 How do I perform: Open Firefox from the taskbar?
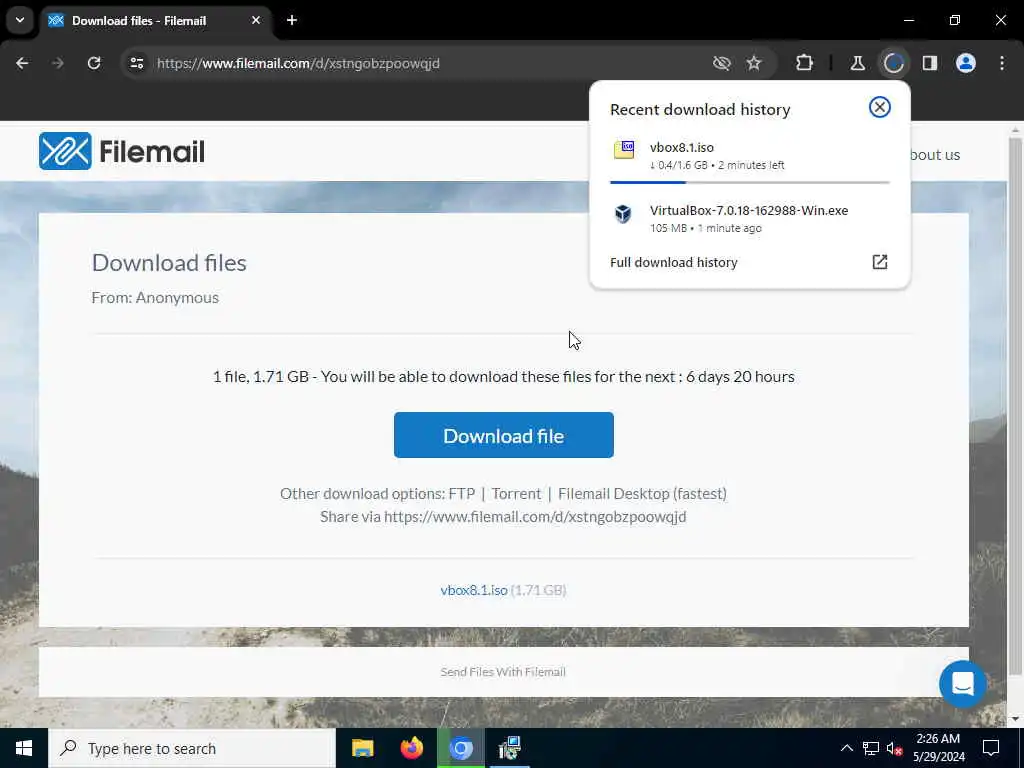(x=411, y=748)
